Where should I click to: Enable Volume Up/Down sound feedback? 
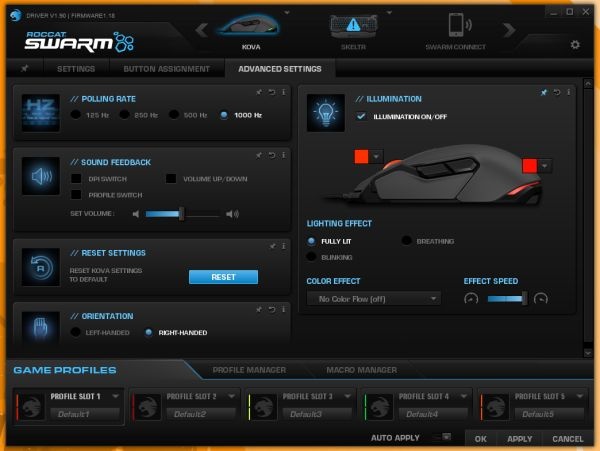point(171,179)
